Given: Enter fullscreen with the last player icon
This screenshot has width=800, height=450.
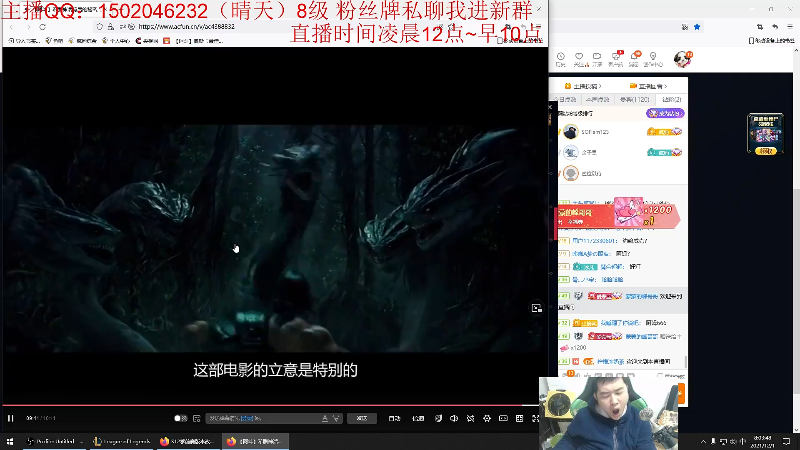Looking at the screenshot, I should [x=535, y=418].
